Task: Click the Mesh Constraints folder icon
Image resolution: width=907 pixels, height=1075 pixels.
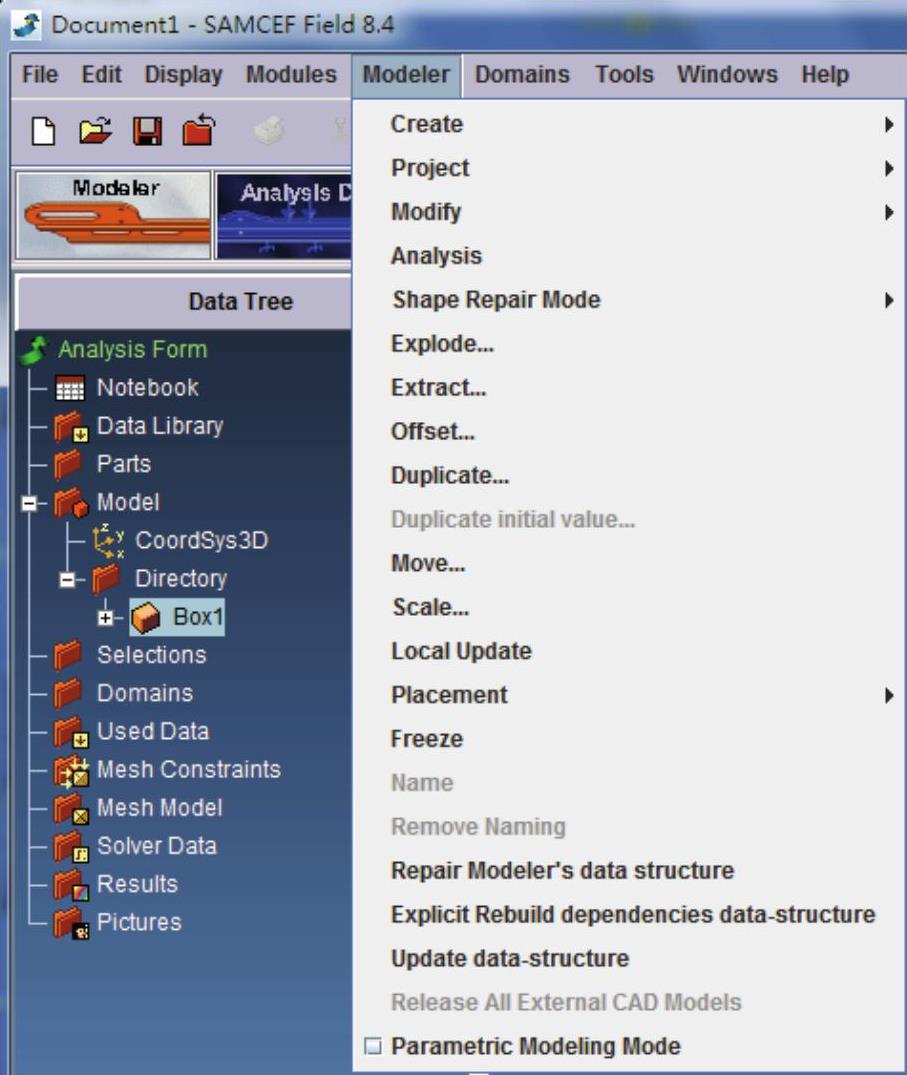Action: pyautogui.click(x=69, y=770)
